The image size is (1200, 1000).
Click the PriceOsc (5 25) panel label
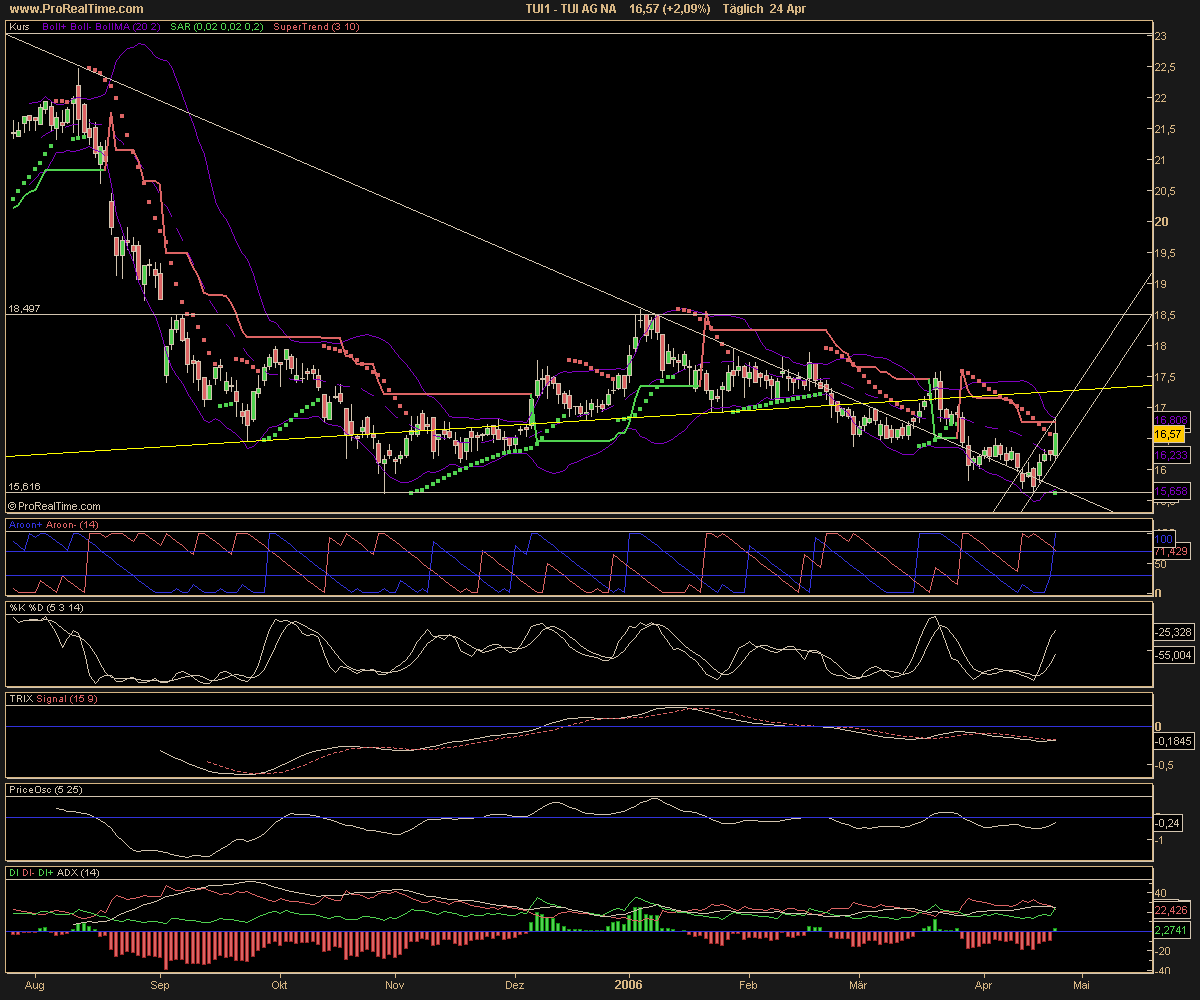(45, 789)
